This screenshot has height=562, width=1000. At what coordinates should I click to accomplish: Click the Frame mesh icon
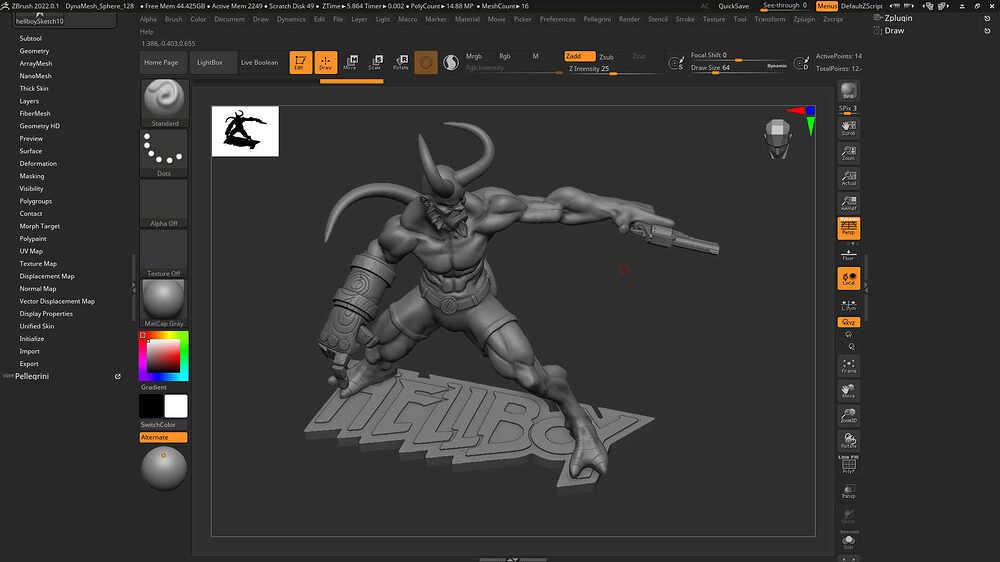(x=848, y=366)
